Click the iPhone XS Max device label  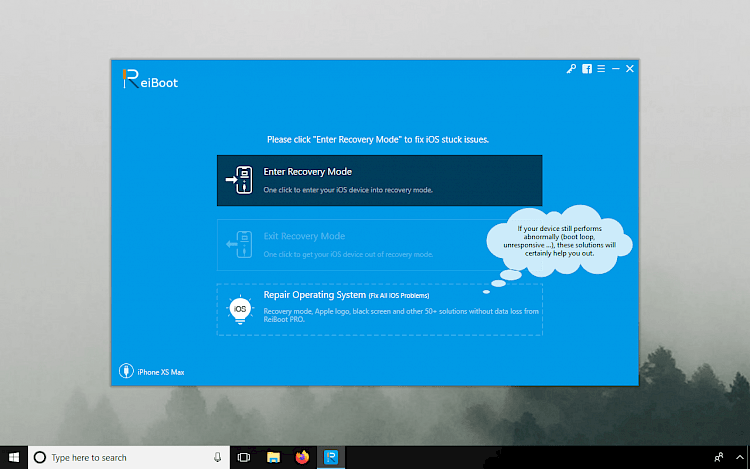[161, 372]
